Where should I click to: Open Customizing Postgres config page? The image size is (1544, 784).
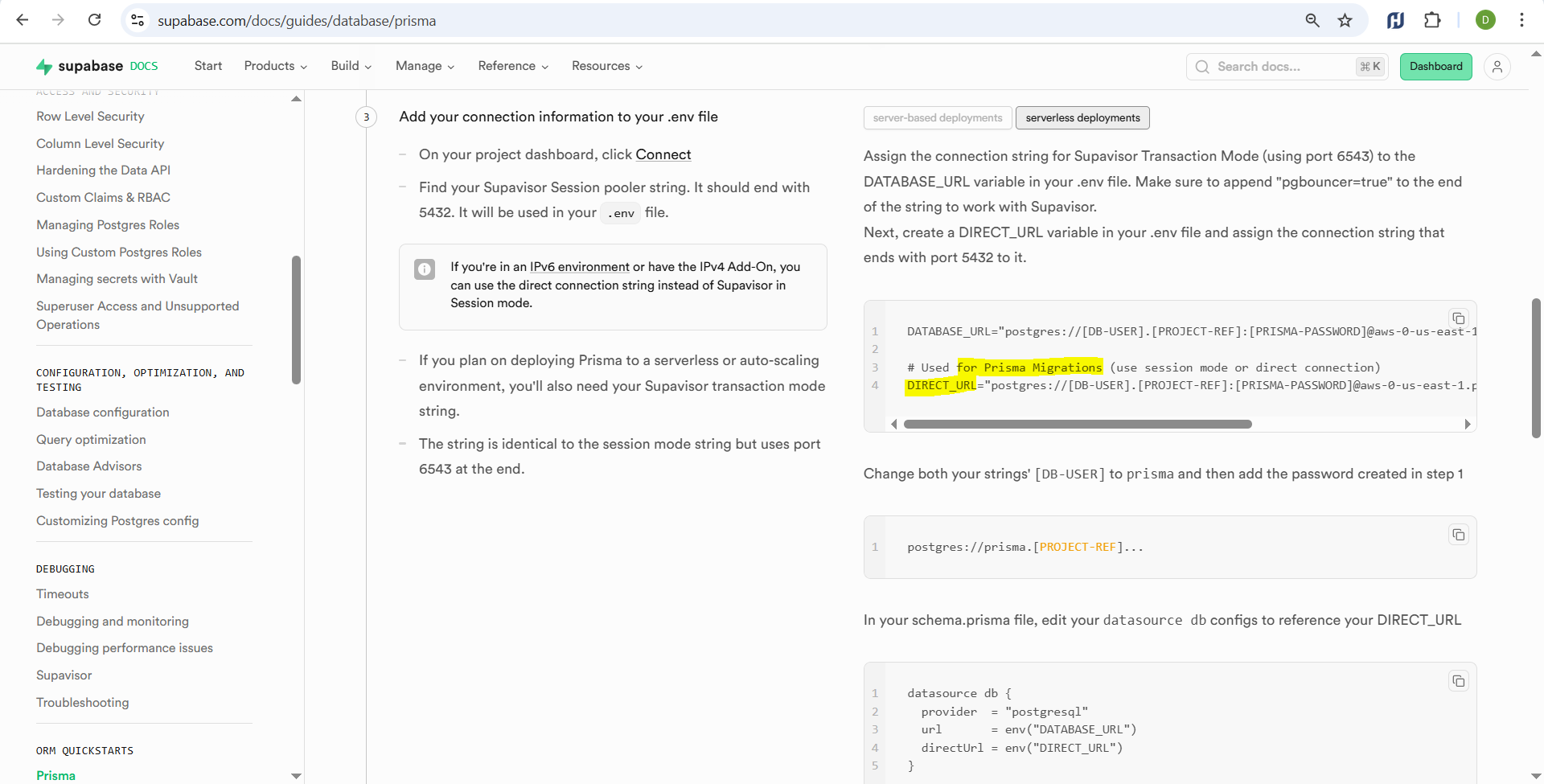[117, 521]
